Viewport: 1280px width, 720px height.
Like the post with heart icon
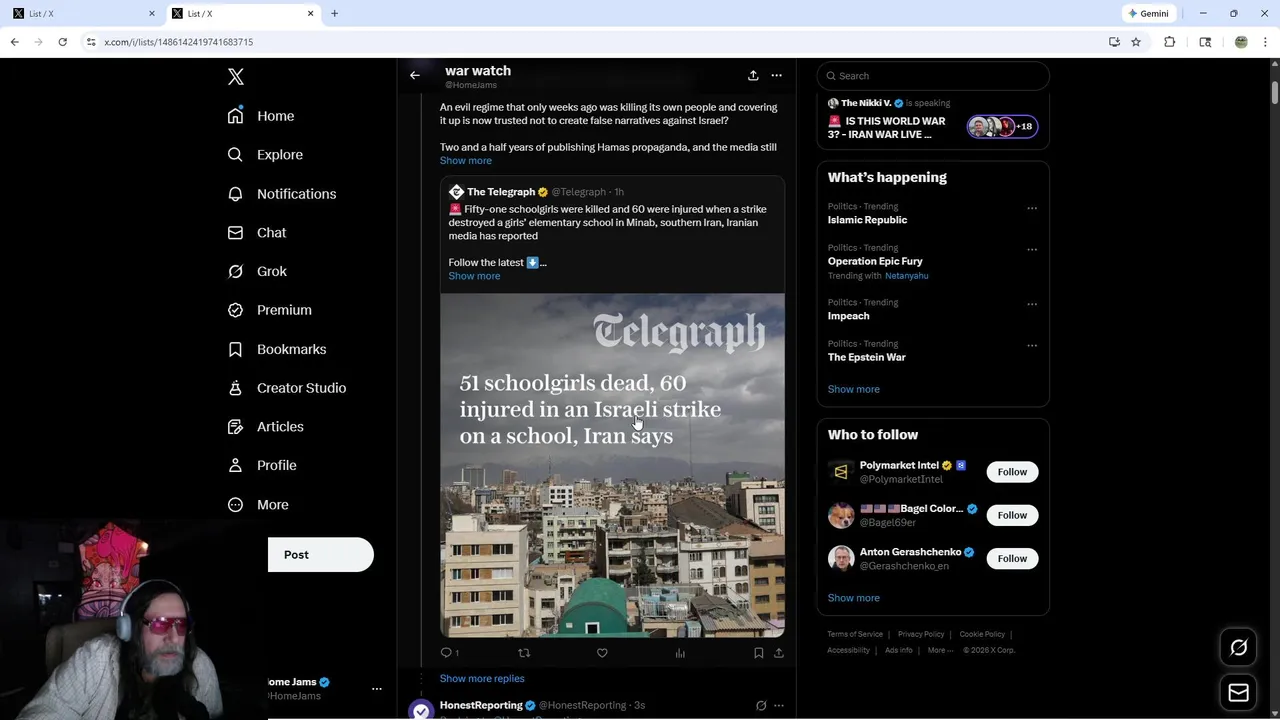602,653
